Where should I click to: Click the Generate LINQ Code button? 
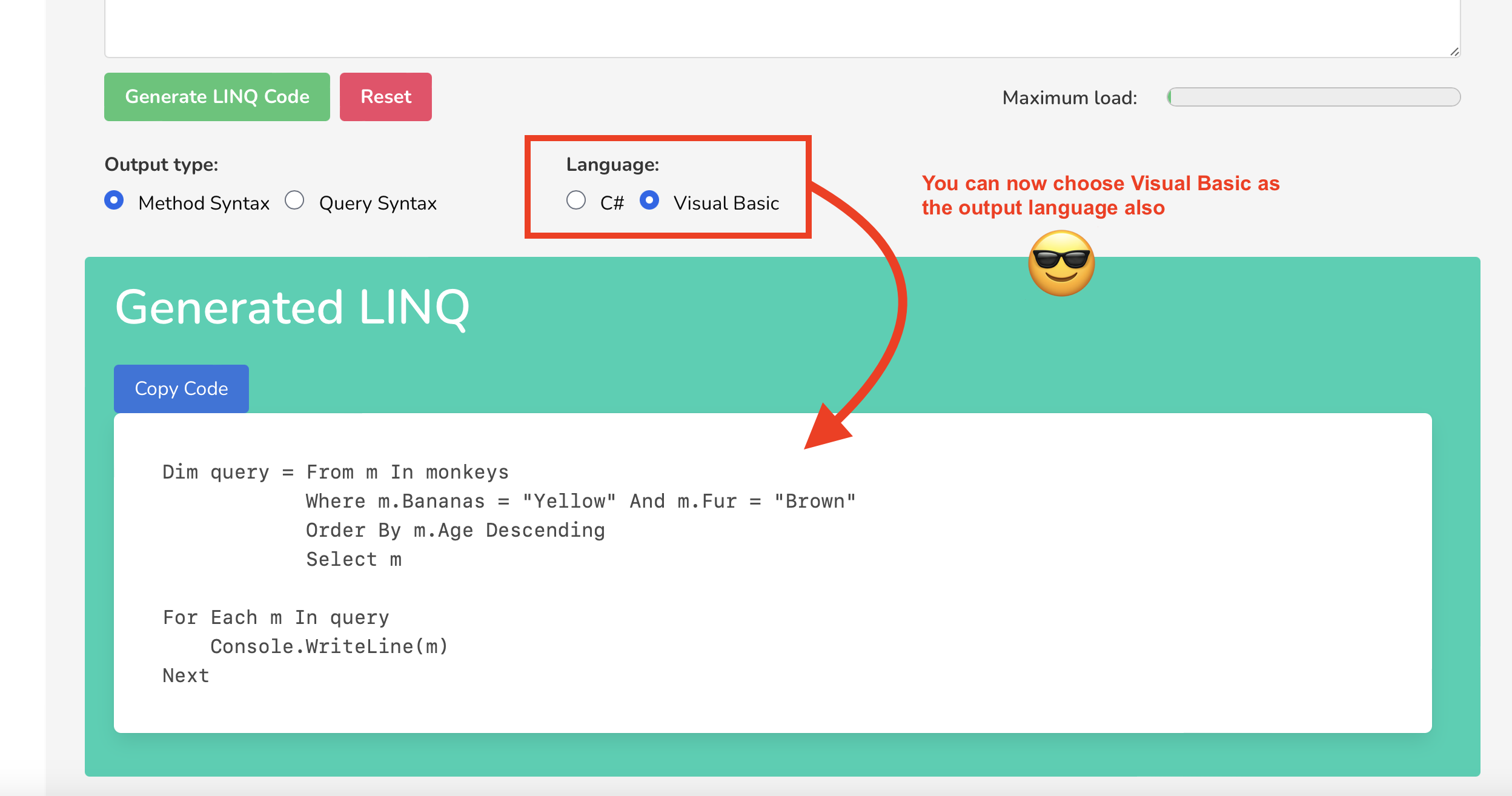pos(217,97)
